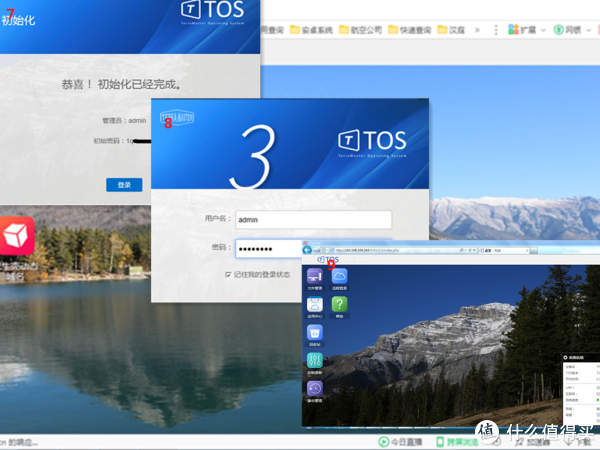This screenshot has width=600, height=450.
Task: Click the username field containing admin
Action: 313,219
